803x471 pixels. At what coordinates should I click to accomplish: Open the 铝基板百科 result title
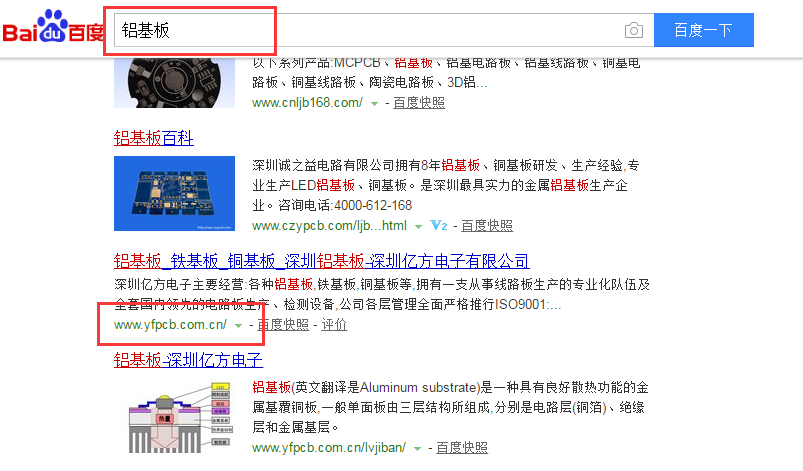tap(154, 138)
